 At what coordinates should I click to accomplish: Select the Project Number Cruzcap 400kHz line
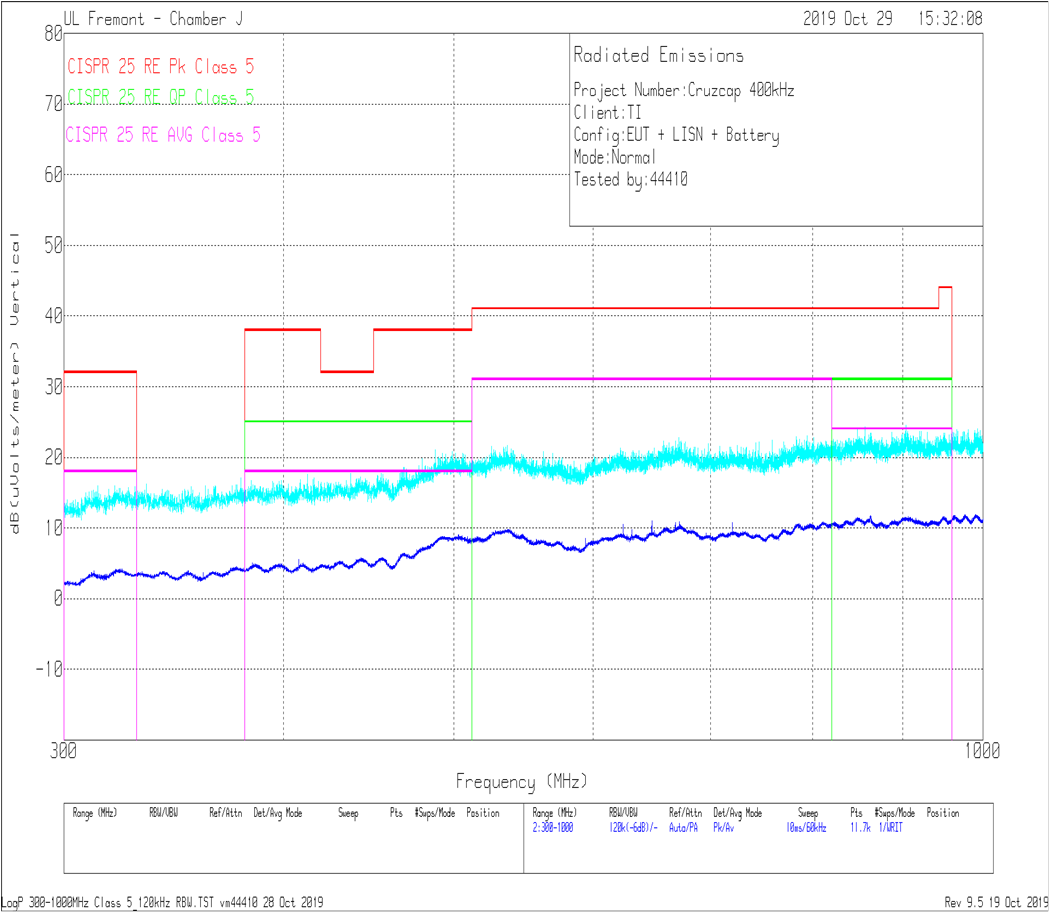click(684, 90)
